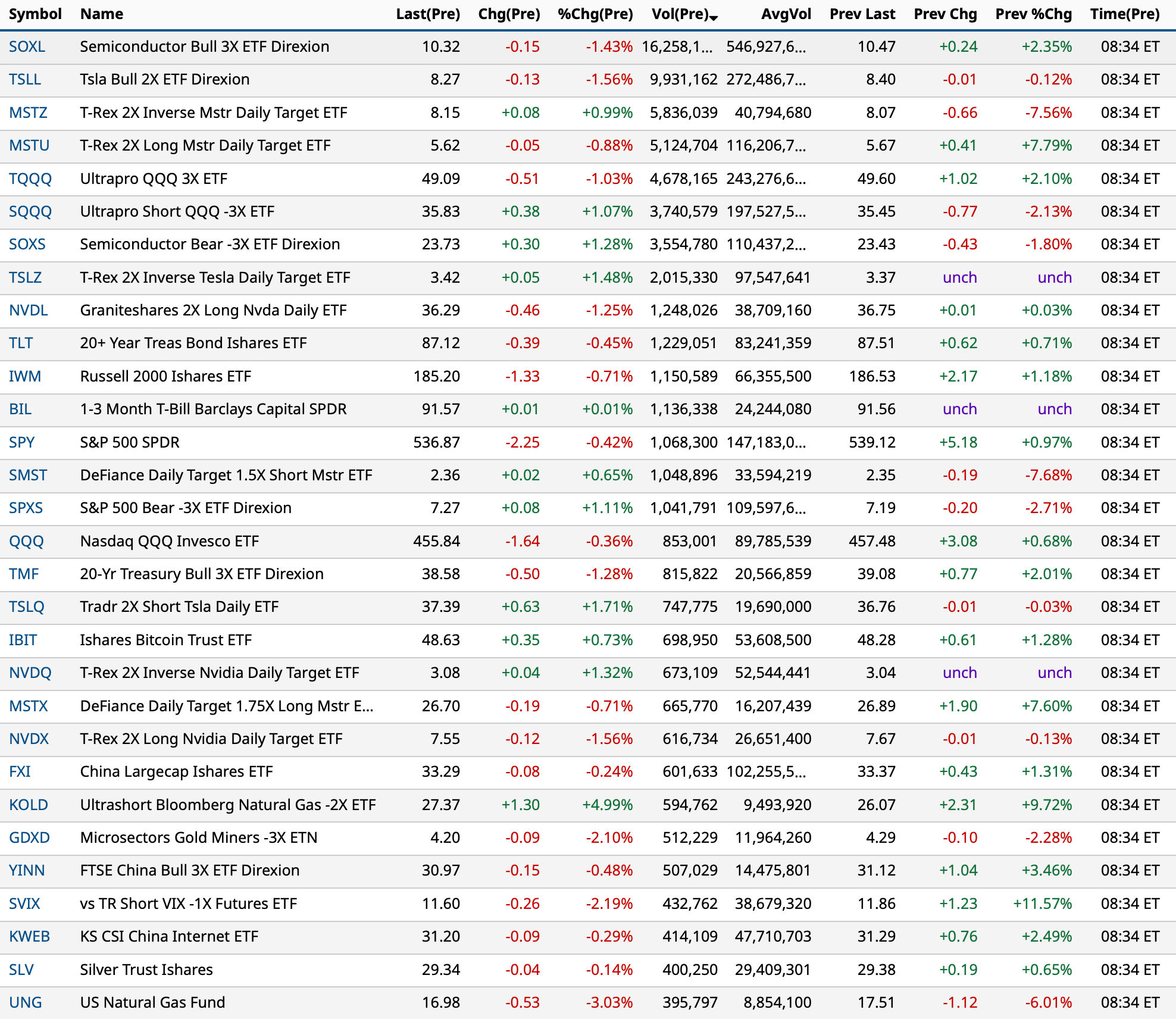Screen dimensions: 1176x1019
Task: Click the SVIX ticker link
Action: click(x=24, y=904)
